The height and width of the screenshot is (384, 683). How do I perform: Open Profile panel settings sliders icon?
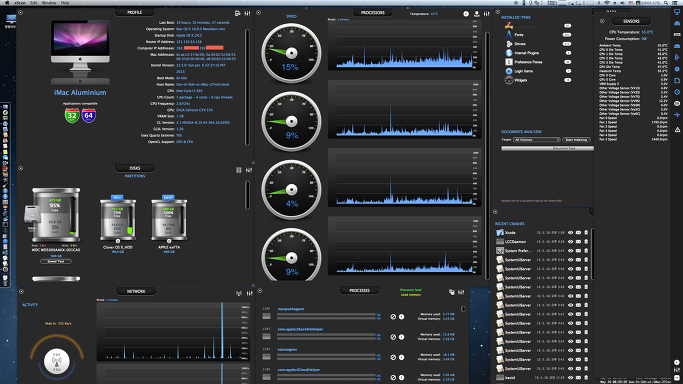tap(247, 13)
